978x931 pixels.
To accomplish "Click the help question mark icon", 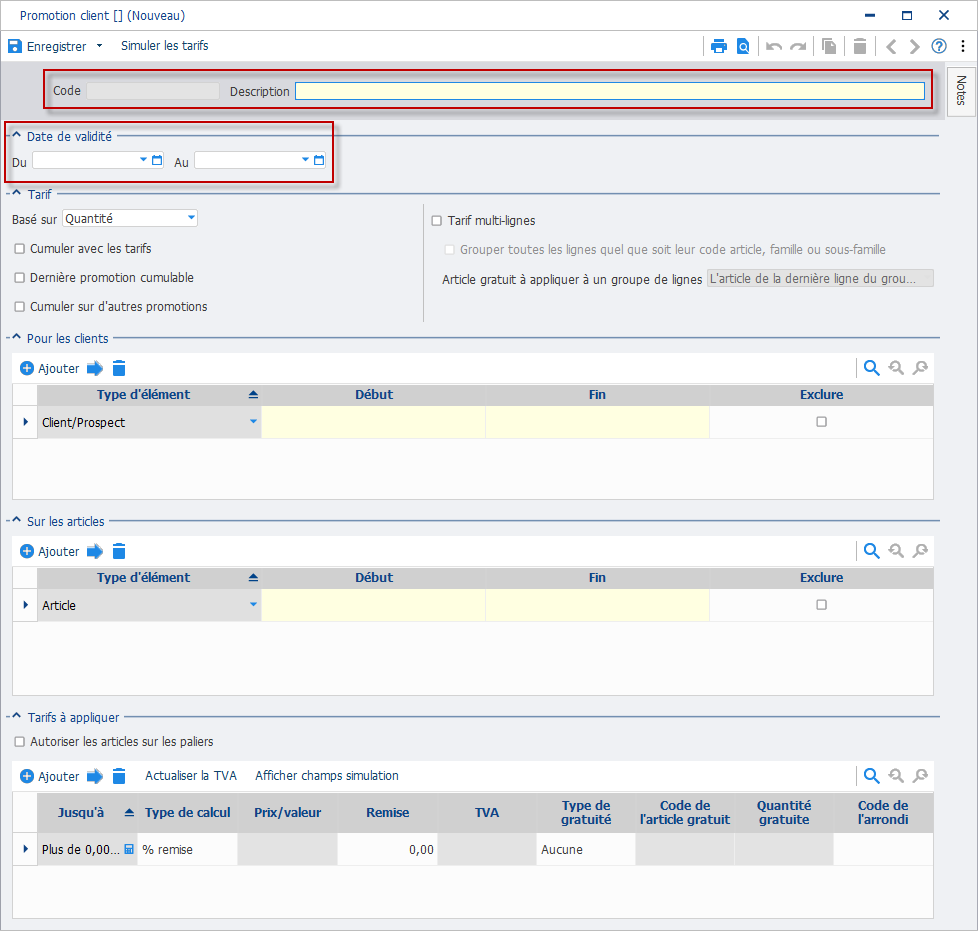I will (x=939, y=46).
